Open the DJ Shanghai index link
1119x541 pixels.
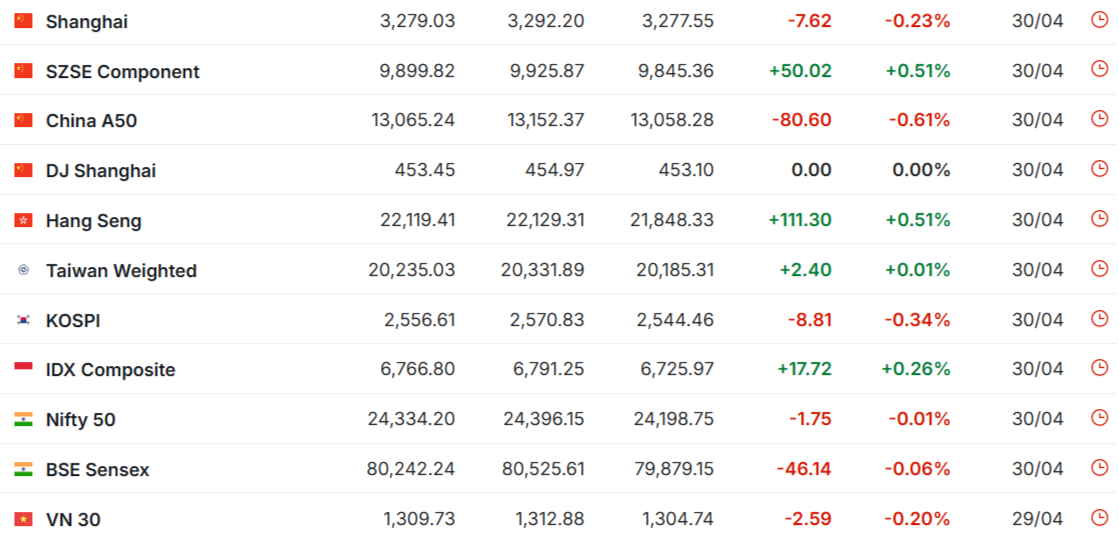101,171
